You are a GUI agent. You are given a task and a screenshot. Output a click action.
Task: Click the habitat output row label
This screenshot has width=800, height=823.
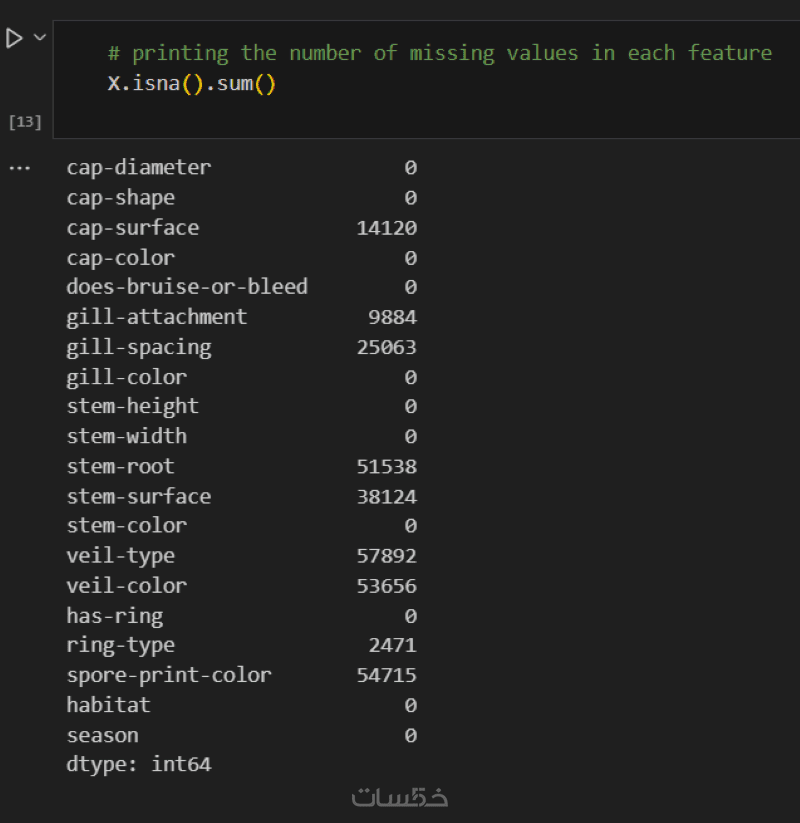(109, 705)
